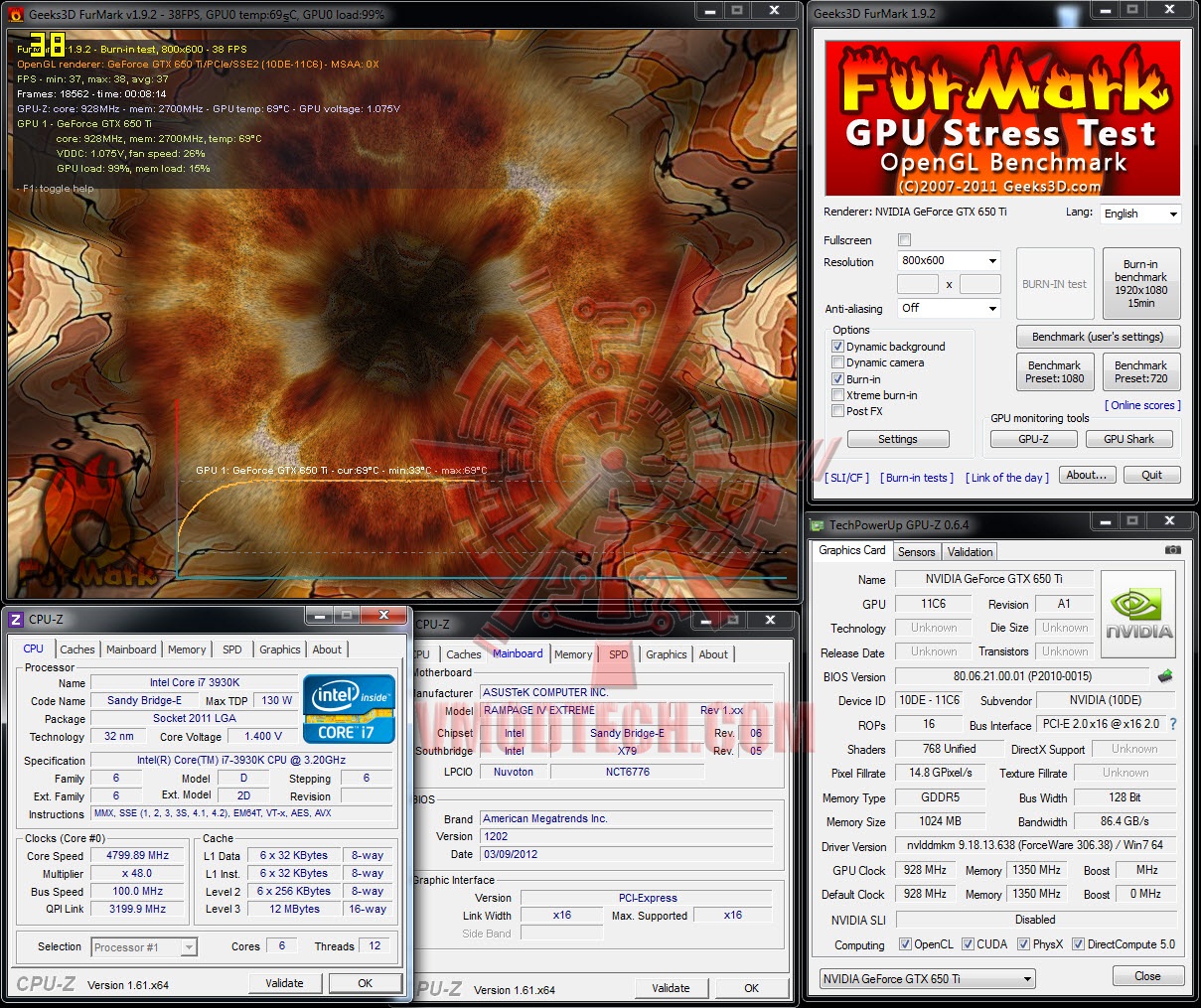
Task: Click the FurMark GPU Stress Test banner
Action: pyautogui.click(x=1002, y=118)
